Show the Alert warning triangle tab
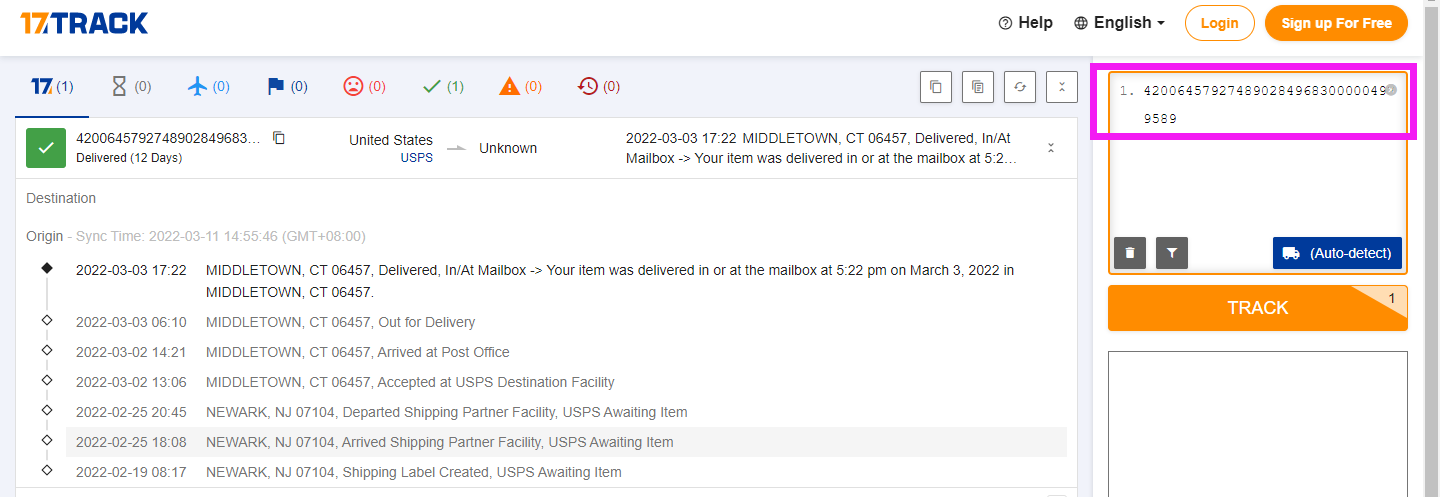The width and height of the screenshot is (1440, 497). click(x=519, y=87)
